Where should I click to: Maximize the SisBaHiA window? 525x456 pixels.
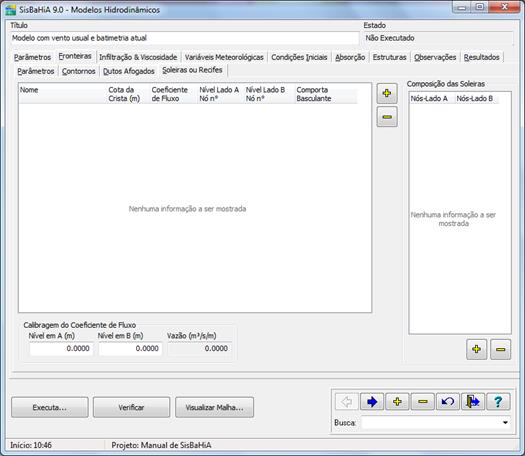pos(480,7)
